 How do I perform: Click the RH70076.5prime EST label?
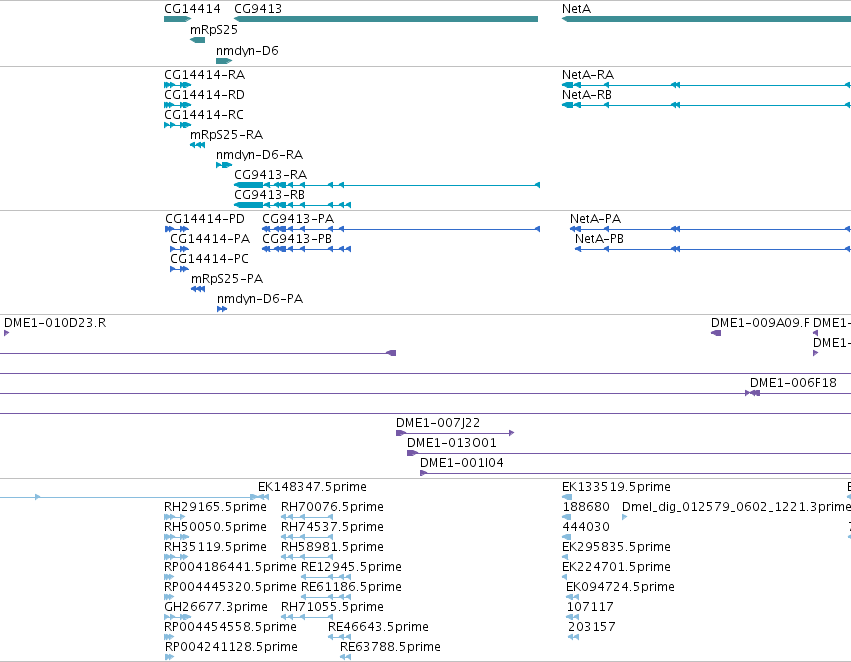[332, 507]
